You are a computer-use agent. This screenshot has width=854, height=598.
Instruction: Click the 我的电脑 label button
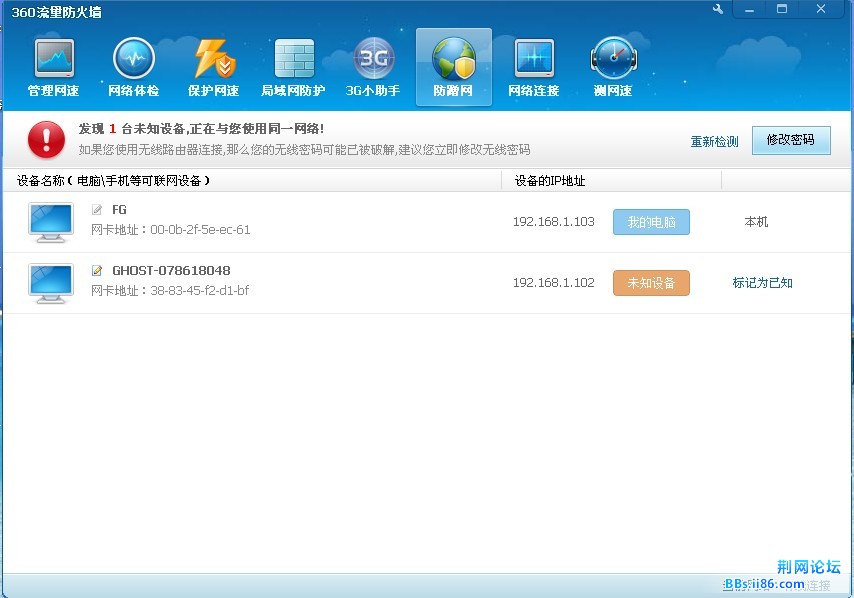point(651,222)
